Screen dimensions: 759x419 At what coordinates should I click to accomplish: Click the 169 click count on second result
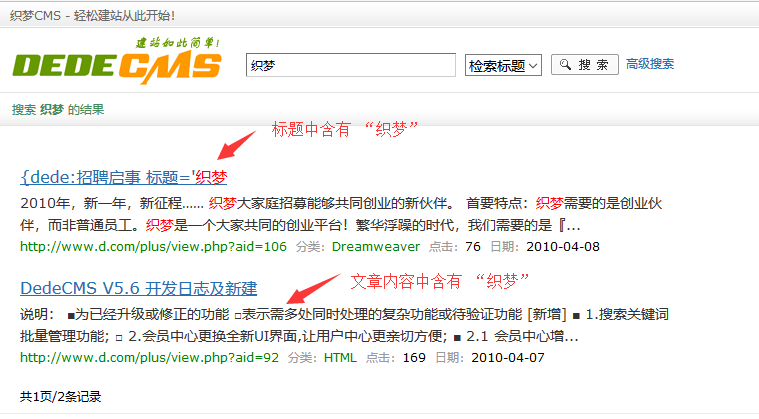coord(414,356)
